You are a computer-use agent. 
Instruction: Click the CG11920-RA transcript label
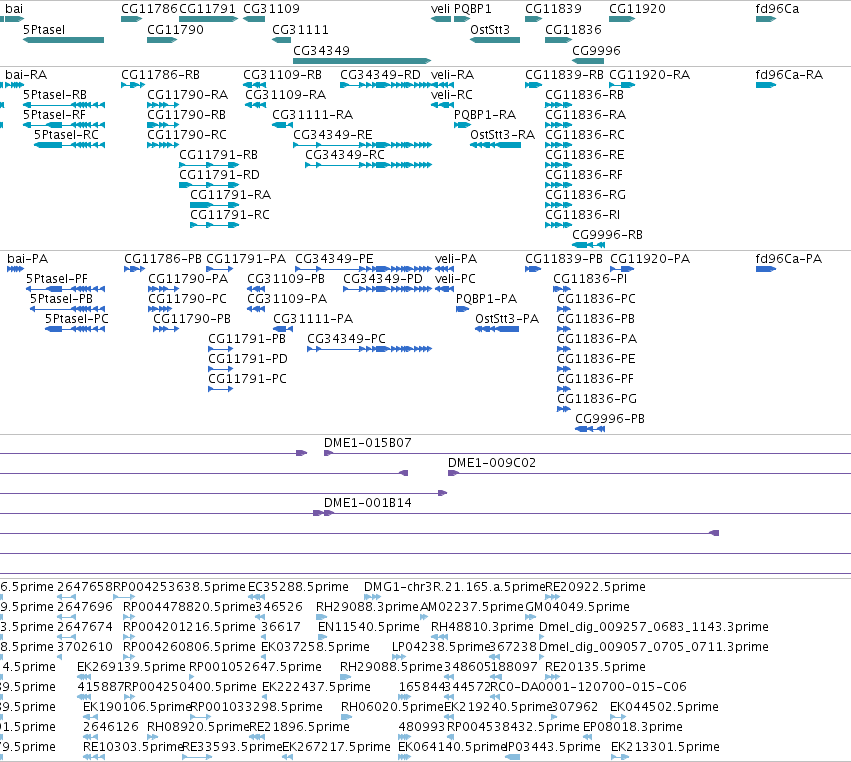click(x=649, y=75)
